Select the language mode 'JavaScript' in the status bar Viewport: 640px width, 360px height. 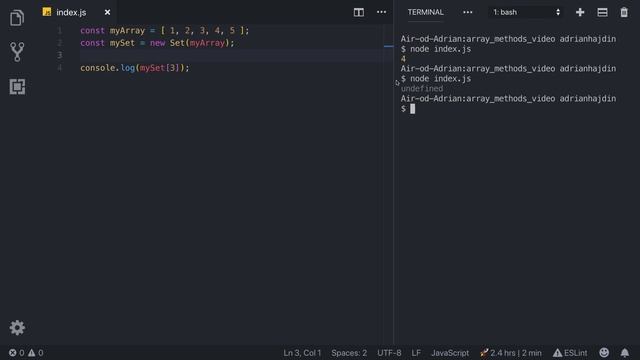click(x=450, y=353)
